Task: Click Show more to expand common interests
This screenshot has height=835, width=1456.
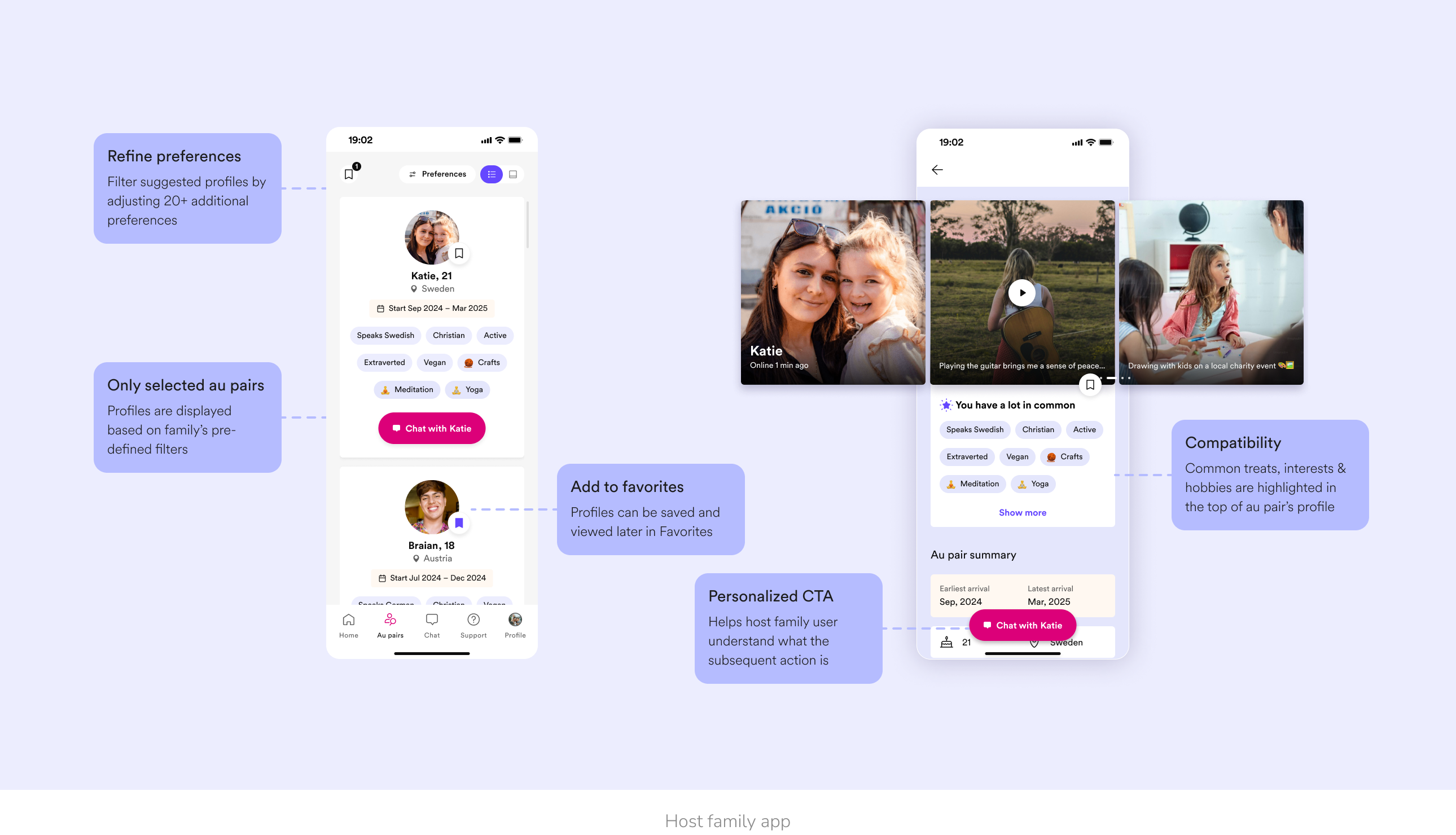Action: pos(1021,511)
